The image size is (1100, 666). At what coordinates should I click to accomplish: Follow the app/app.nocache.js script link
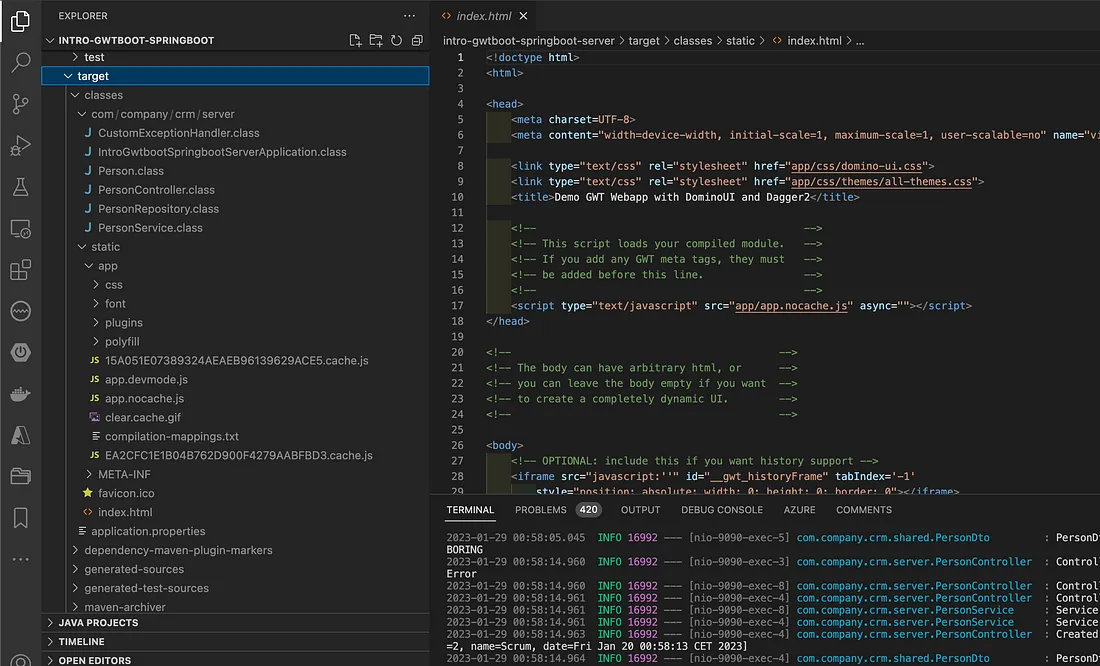coord(791,306)
